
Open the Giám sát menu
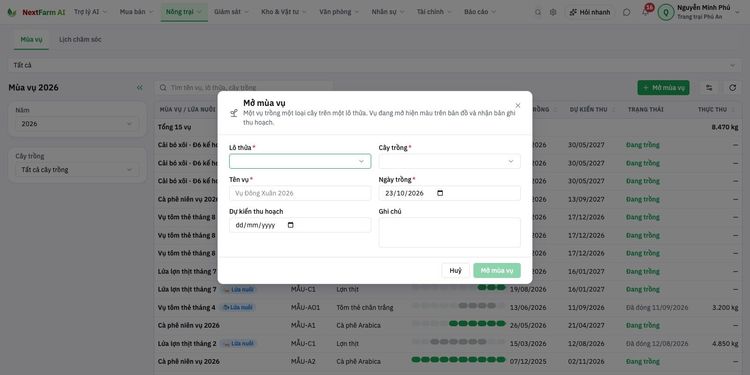(232, 12)
